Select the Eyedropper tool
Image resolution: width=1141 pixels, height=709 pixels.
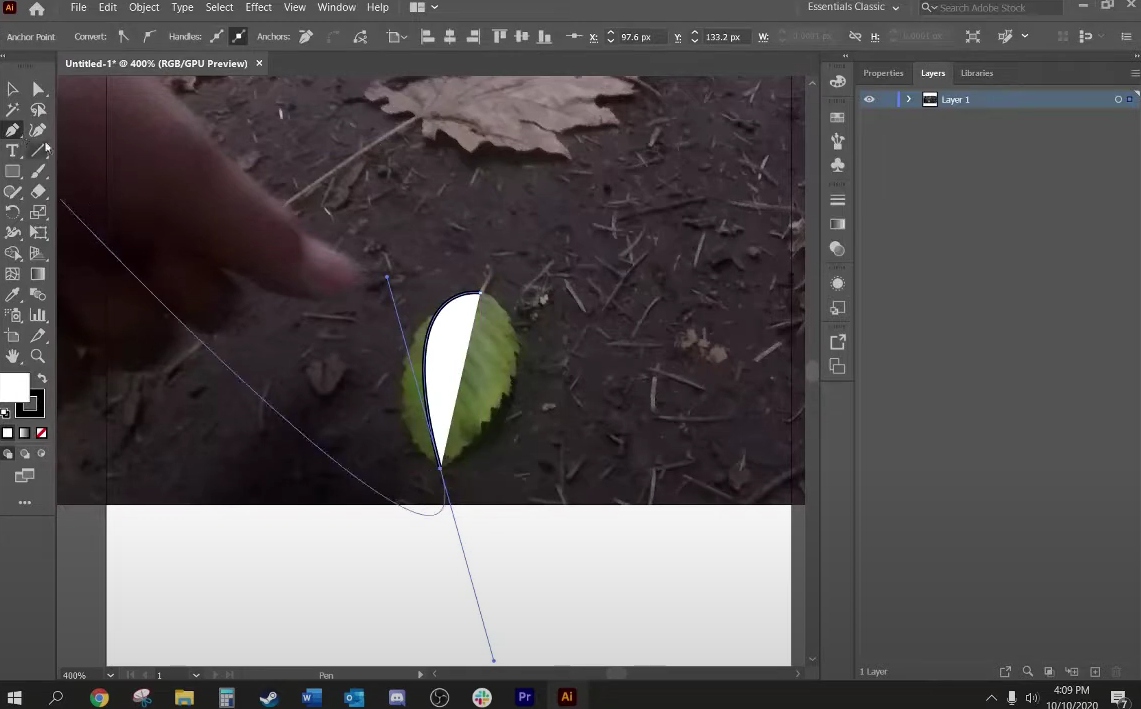click(12, 295)
